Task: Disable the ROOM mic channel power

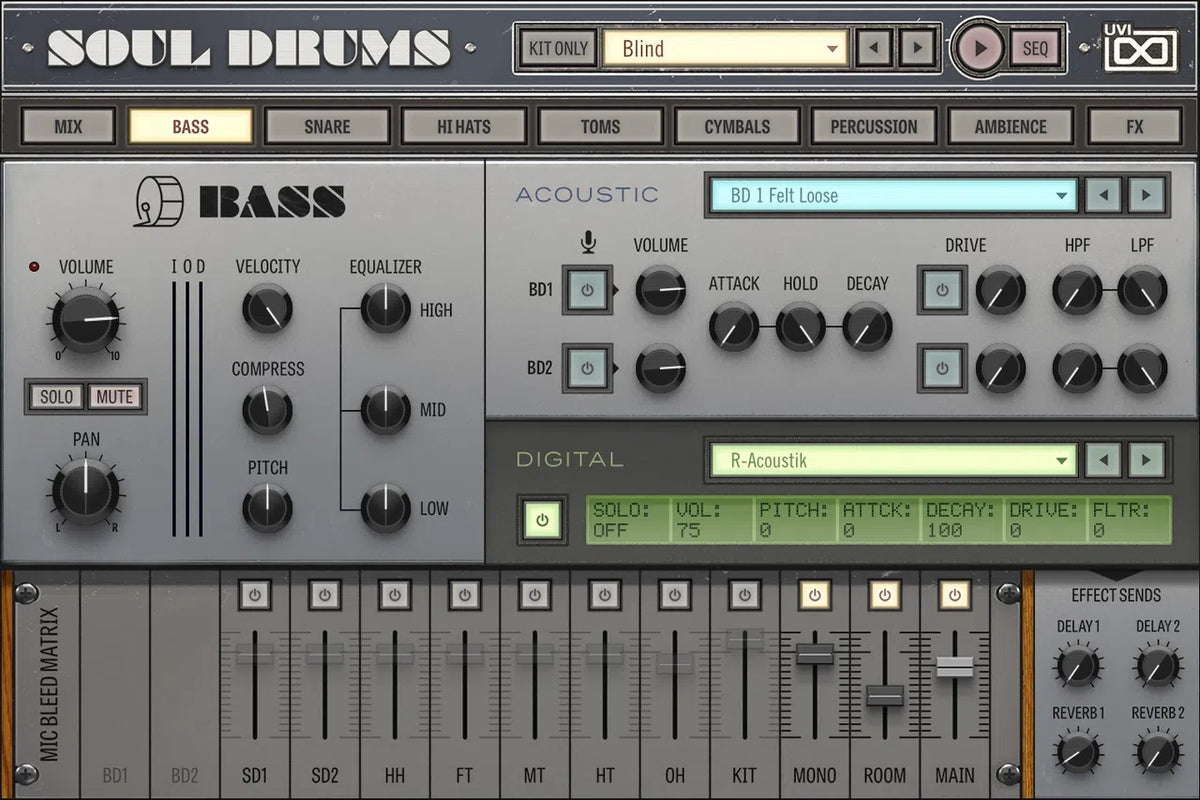Action: pos(884,595)
